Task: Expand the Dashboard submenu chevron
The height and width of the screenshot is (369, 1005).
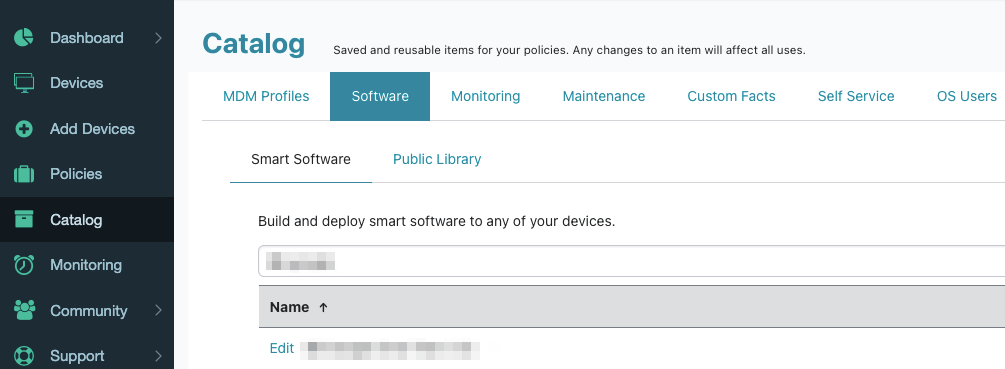Action: coord(158,38)
